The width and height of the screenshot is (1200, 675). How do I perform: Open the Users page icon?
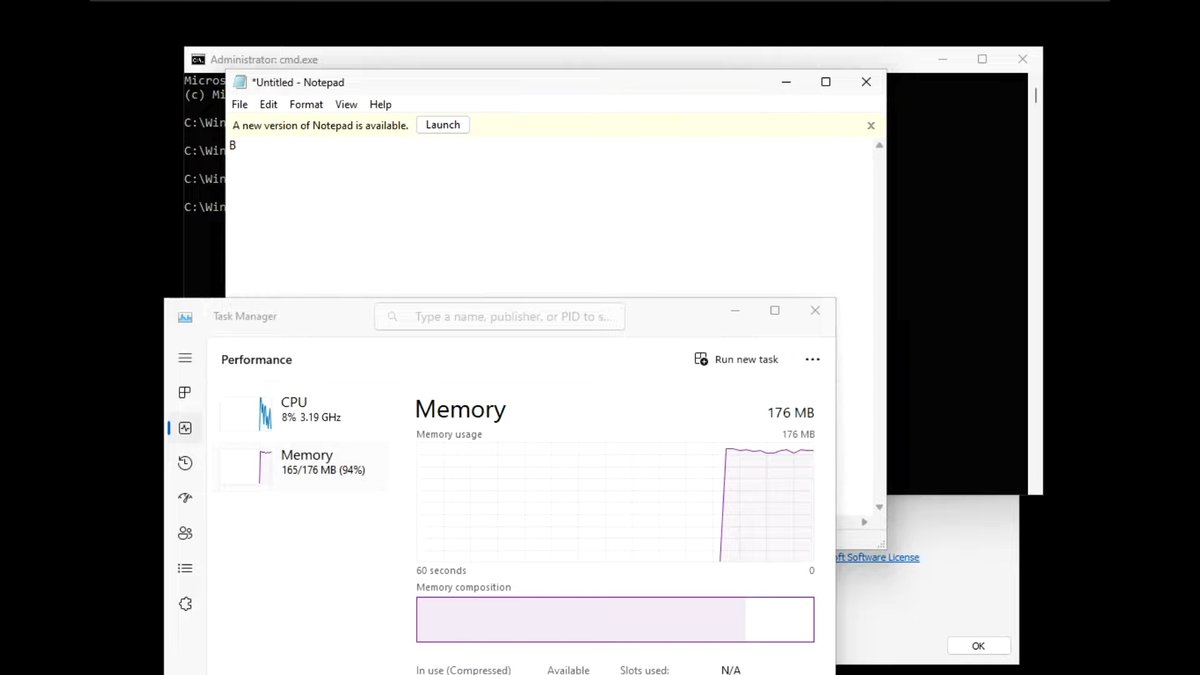click(185, 533)
